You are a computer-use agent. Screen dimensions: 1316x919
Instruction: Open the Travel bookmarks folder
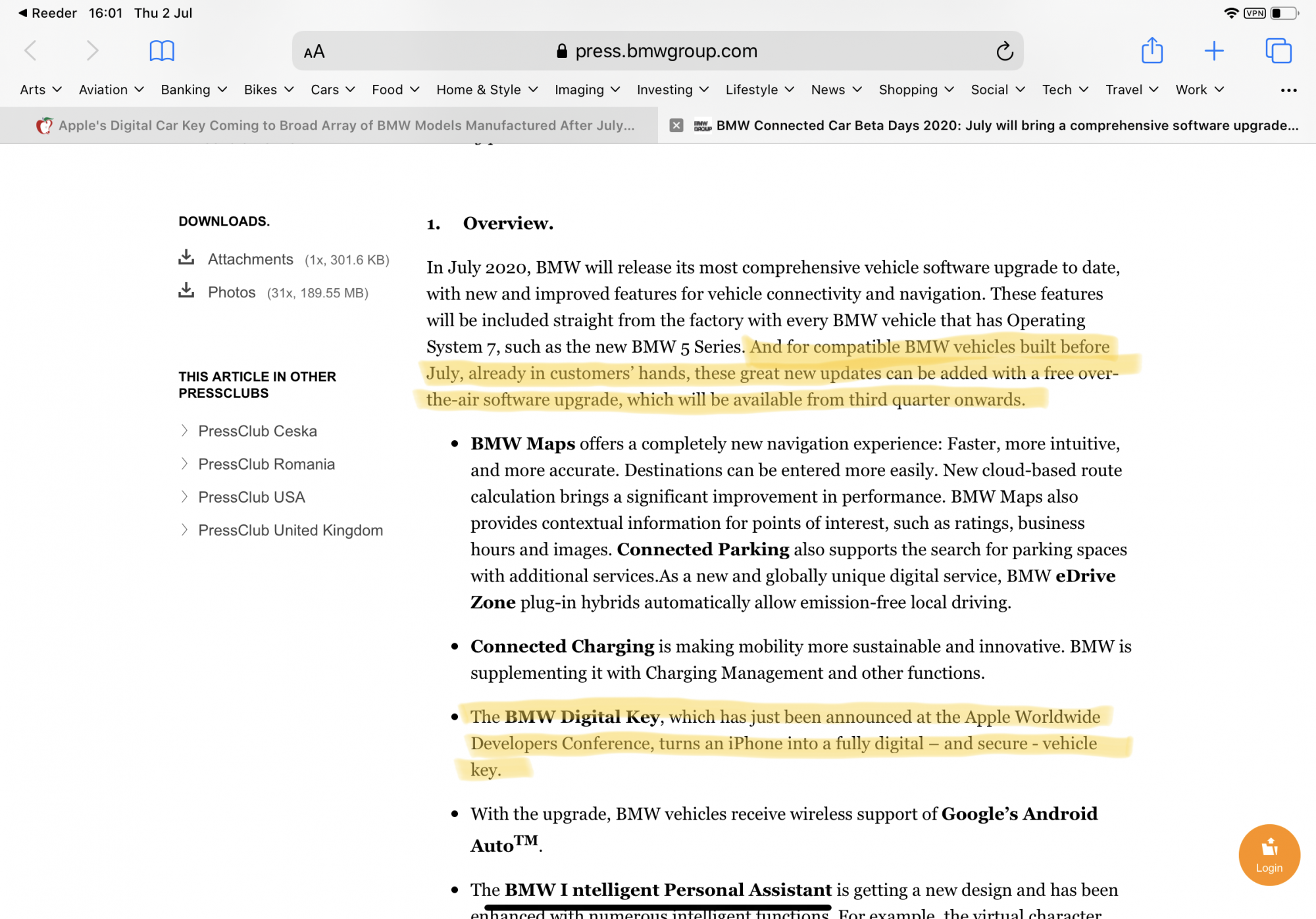pyautogui.click(x=1132, y=89)
